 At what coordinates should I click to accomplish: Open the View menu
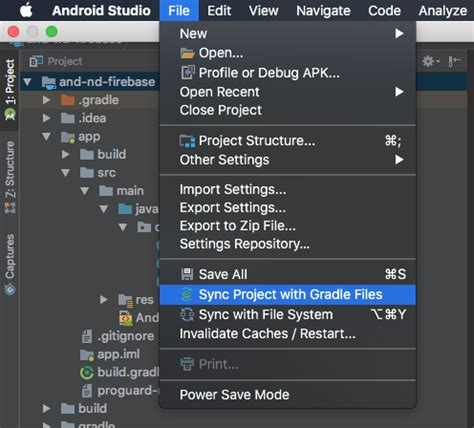click(263, 11)
